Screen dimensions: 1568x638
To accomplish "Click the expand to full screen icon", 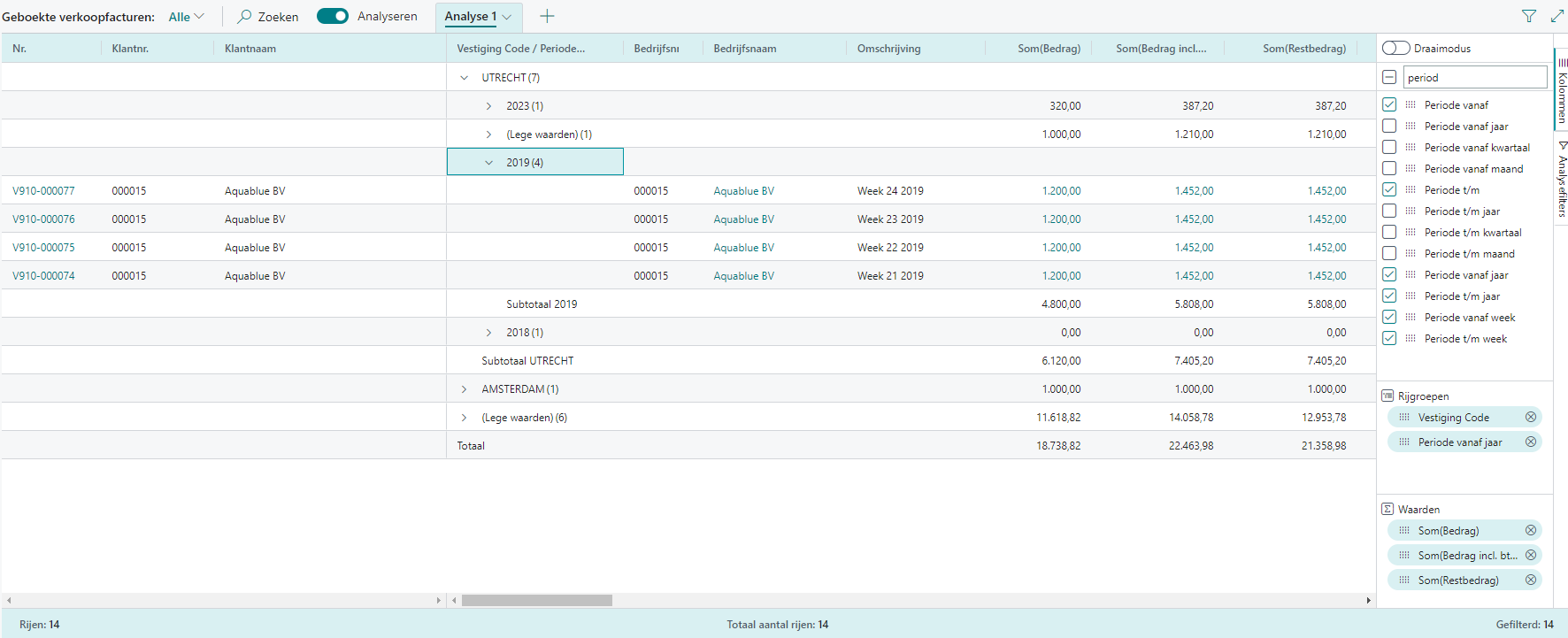I will coord(1557,16).
